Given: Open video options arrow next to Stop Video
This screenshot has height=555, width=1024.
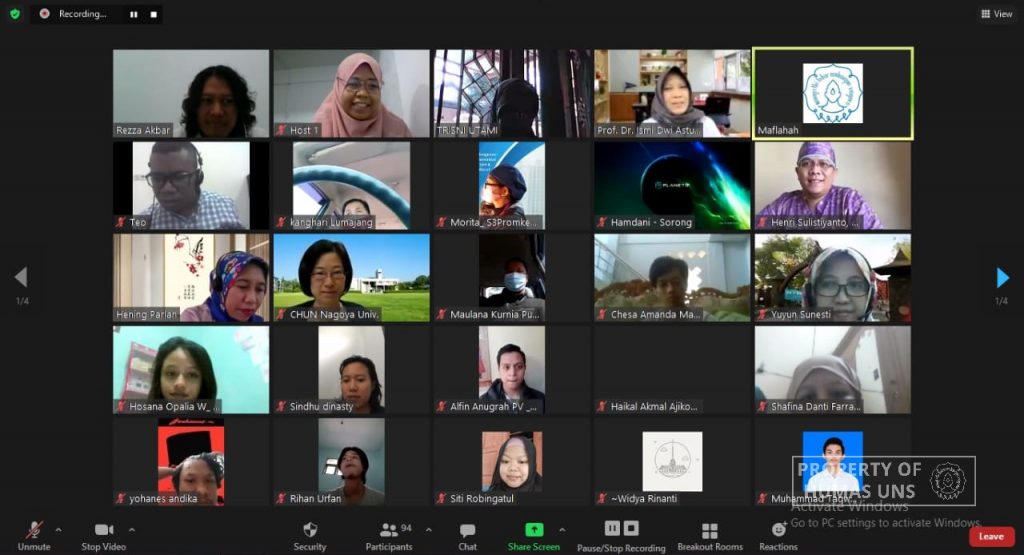Looking at the screenshot, I should (x=132, y=530).
